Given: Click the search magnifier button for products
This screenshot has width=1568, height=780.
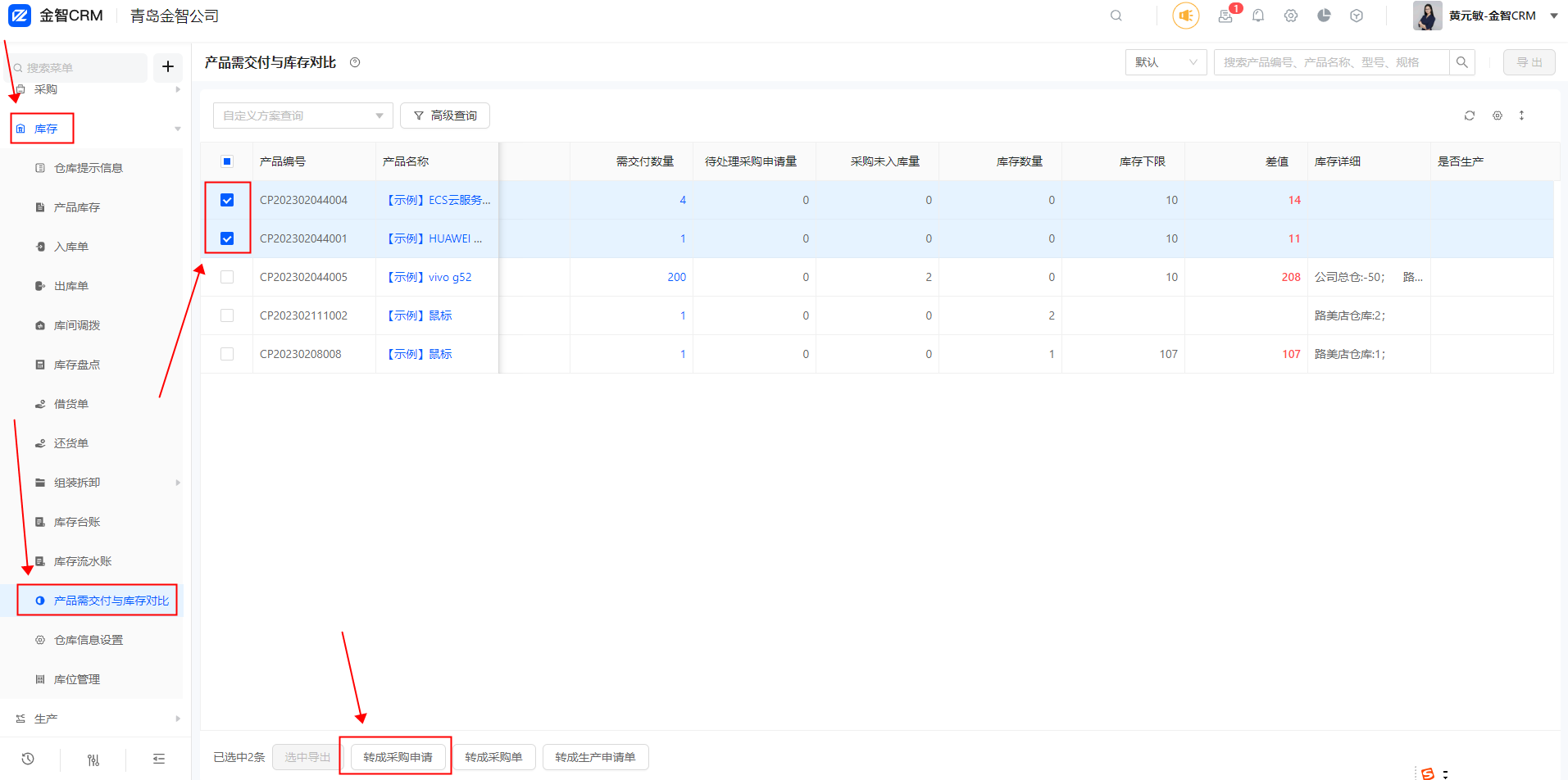Looking at the screenshot, I should tap(1461, 62).
